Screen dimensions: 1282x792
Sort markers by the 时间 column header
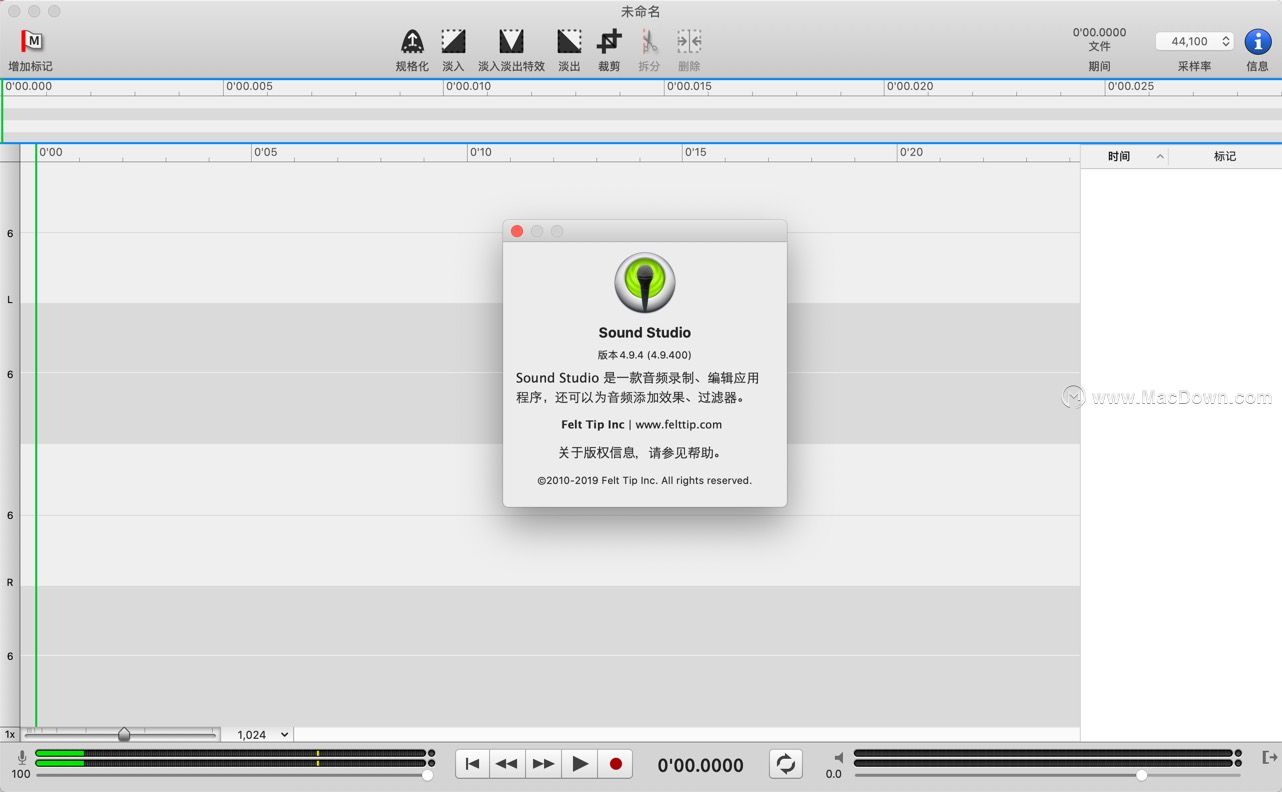1119,156
